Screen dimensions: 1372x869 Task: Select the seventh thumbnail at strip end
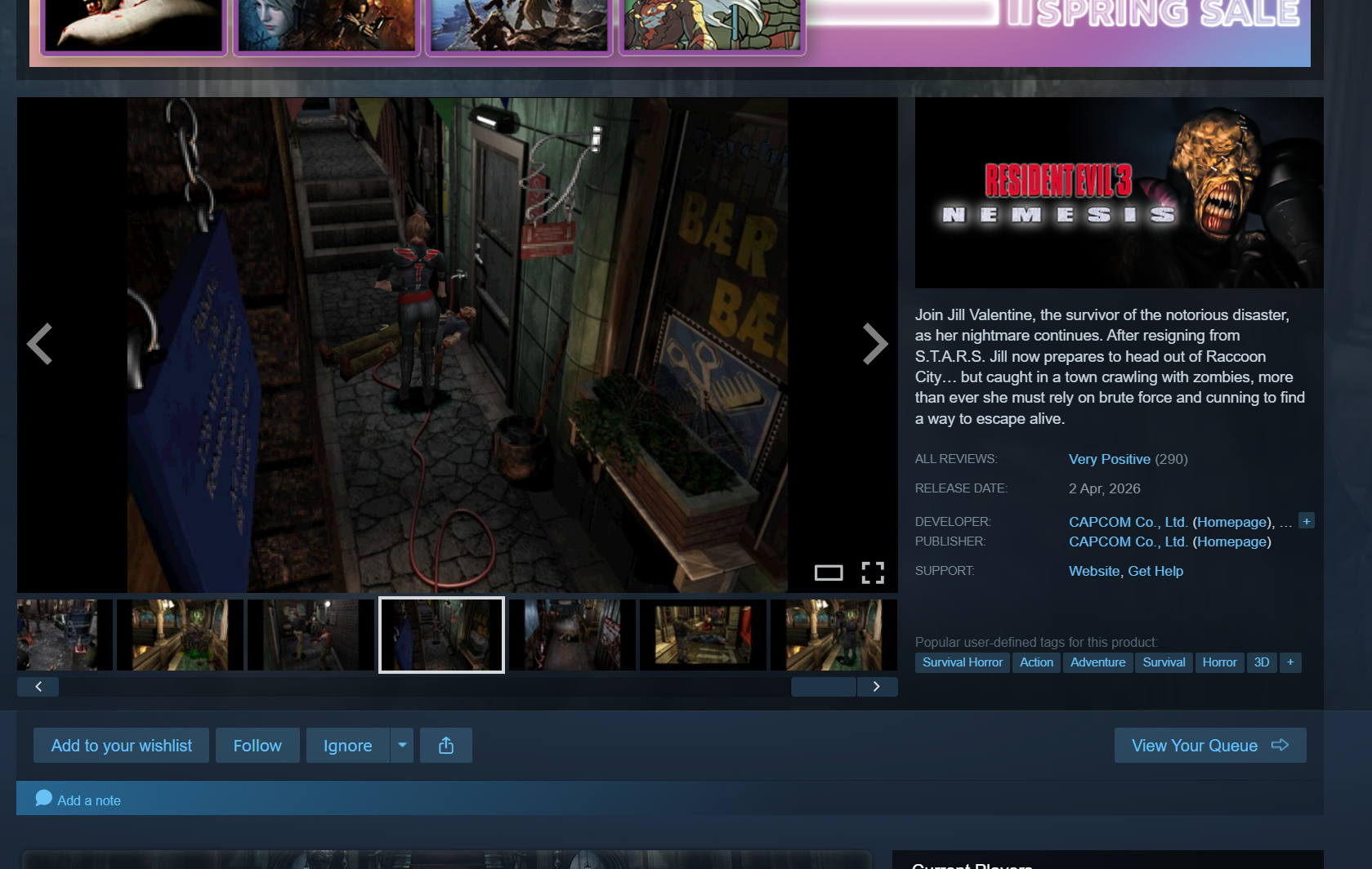[x=833, y=635]
